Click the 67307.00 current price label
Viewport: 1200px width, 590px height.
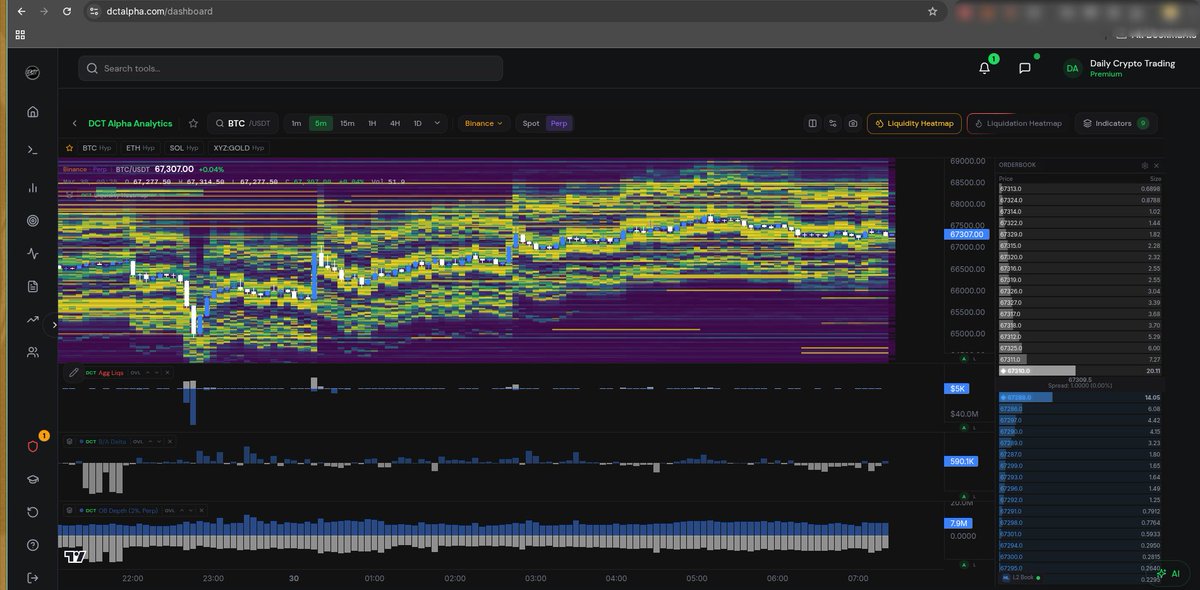[x=965, y=234]
